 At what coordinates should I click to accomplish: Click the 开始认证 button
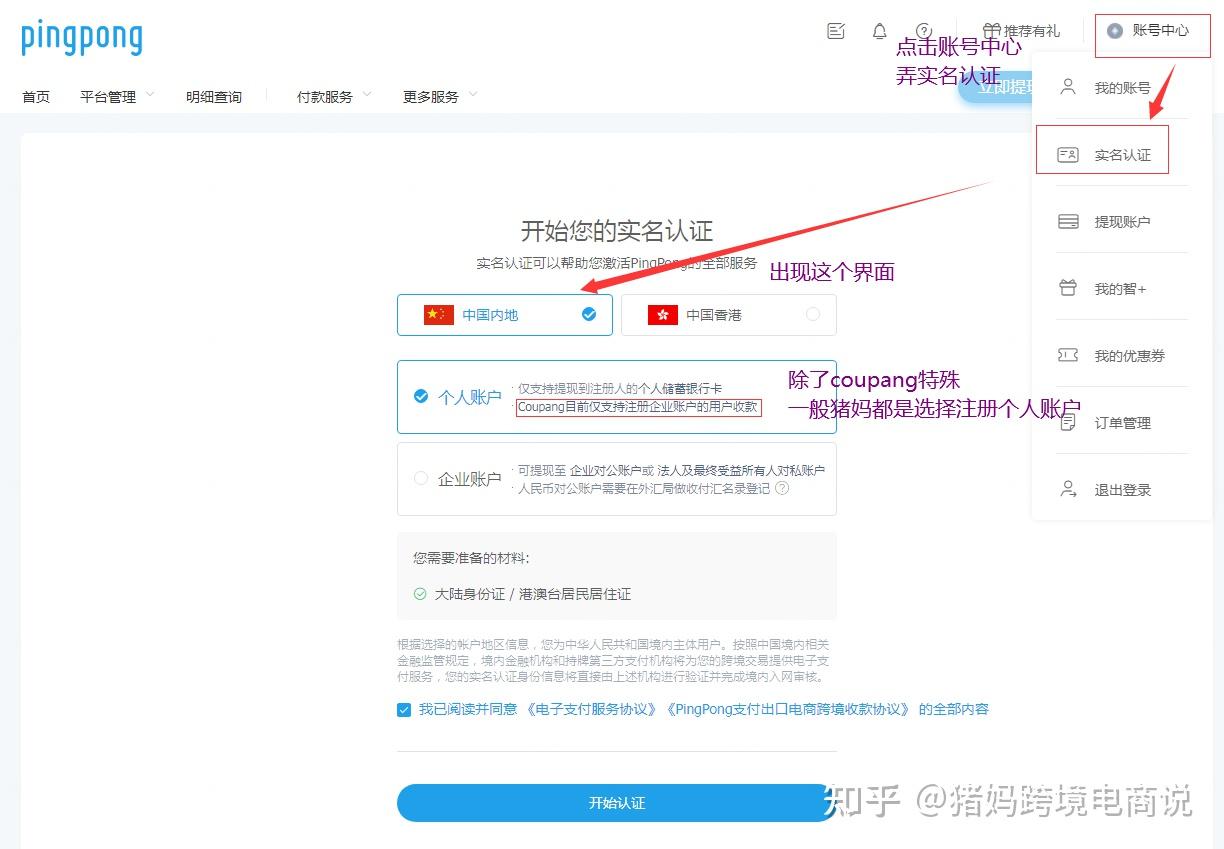click(x=617, y=803)
